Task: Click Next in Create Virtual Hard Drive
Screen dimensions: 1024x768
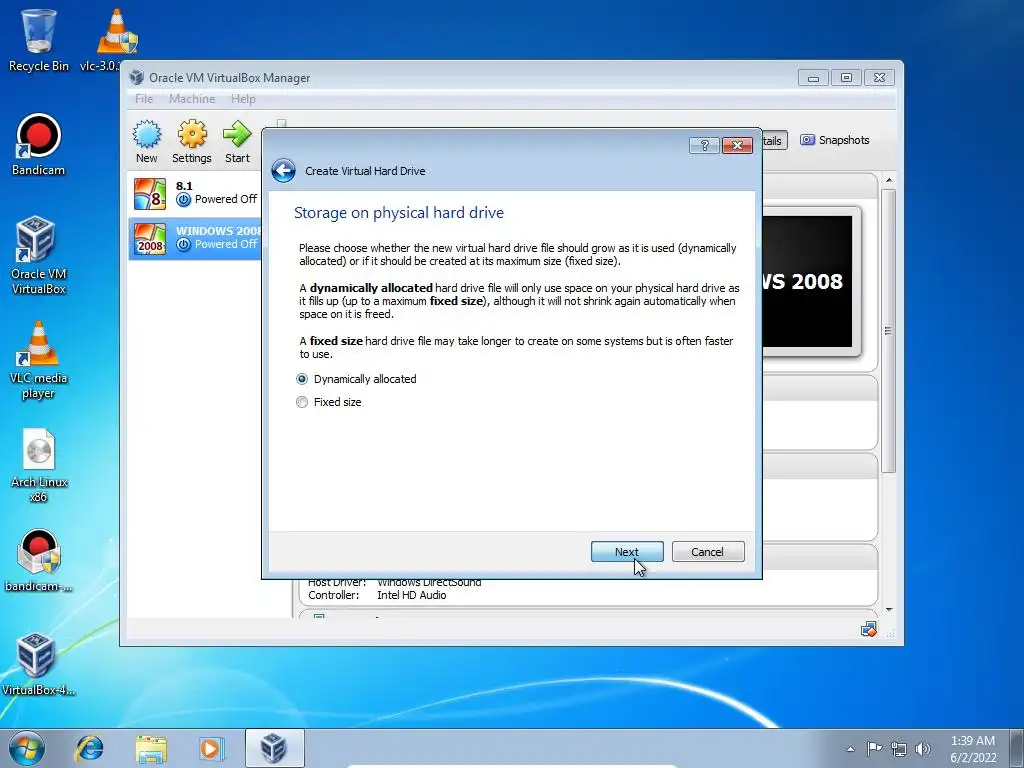Action: click(x=627, y=552)
